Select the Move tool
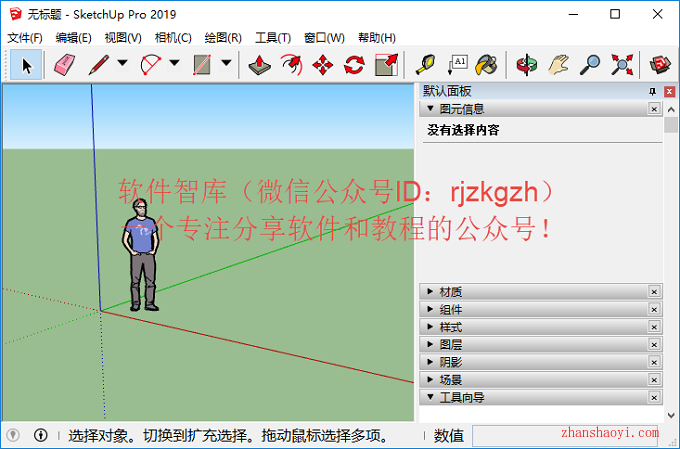Image resolution: width=680 pixels, height=449 pixels. tap(323, 65)
